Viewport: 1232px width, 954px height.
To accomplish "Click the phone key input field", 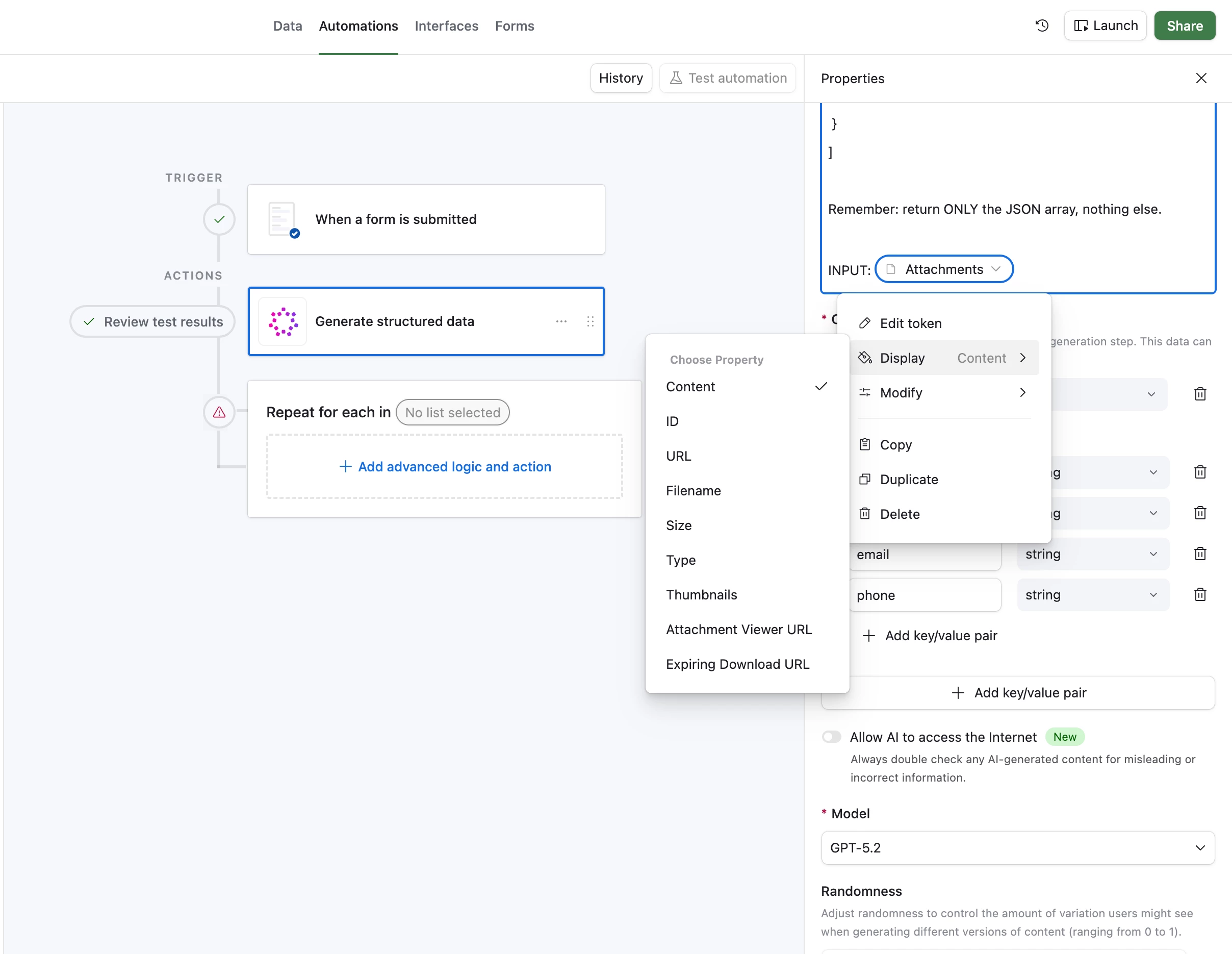I will click(925, 595).
